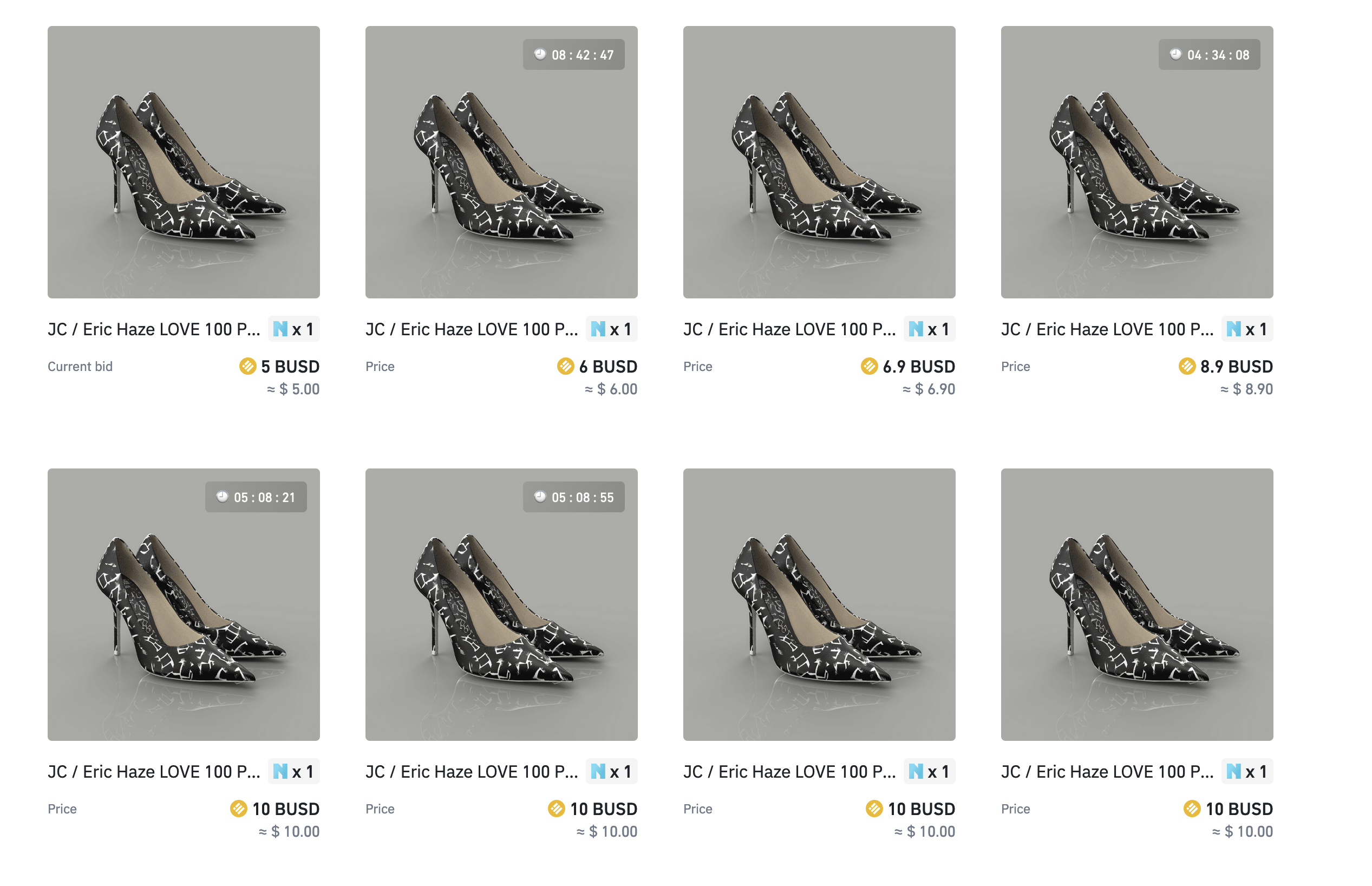This screenshot has width=1372, height=886.
Task: Click the 'Current bid' label
Action: (x=80, y=367)
